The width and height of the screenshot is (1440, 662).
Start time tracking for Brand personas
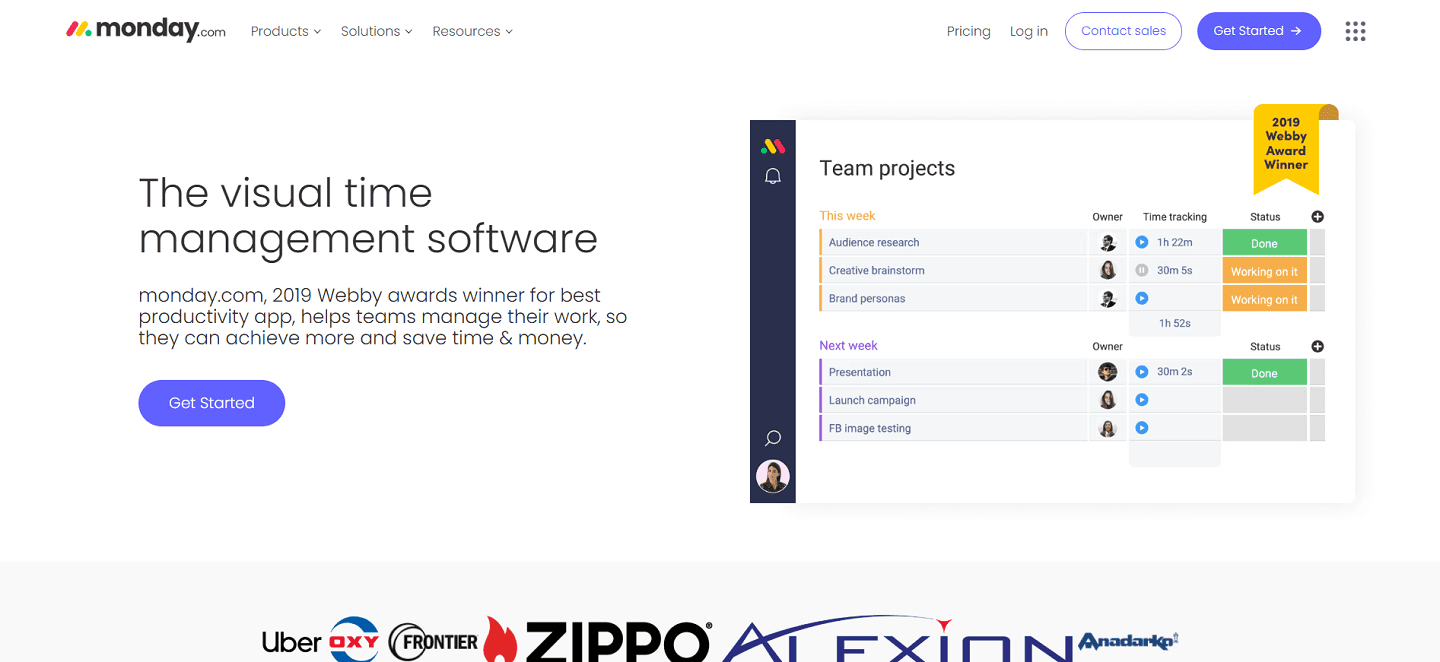point(1140,298)
